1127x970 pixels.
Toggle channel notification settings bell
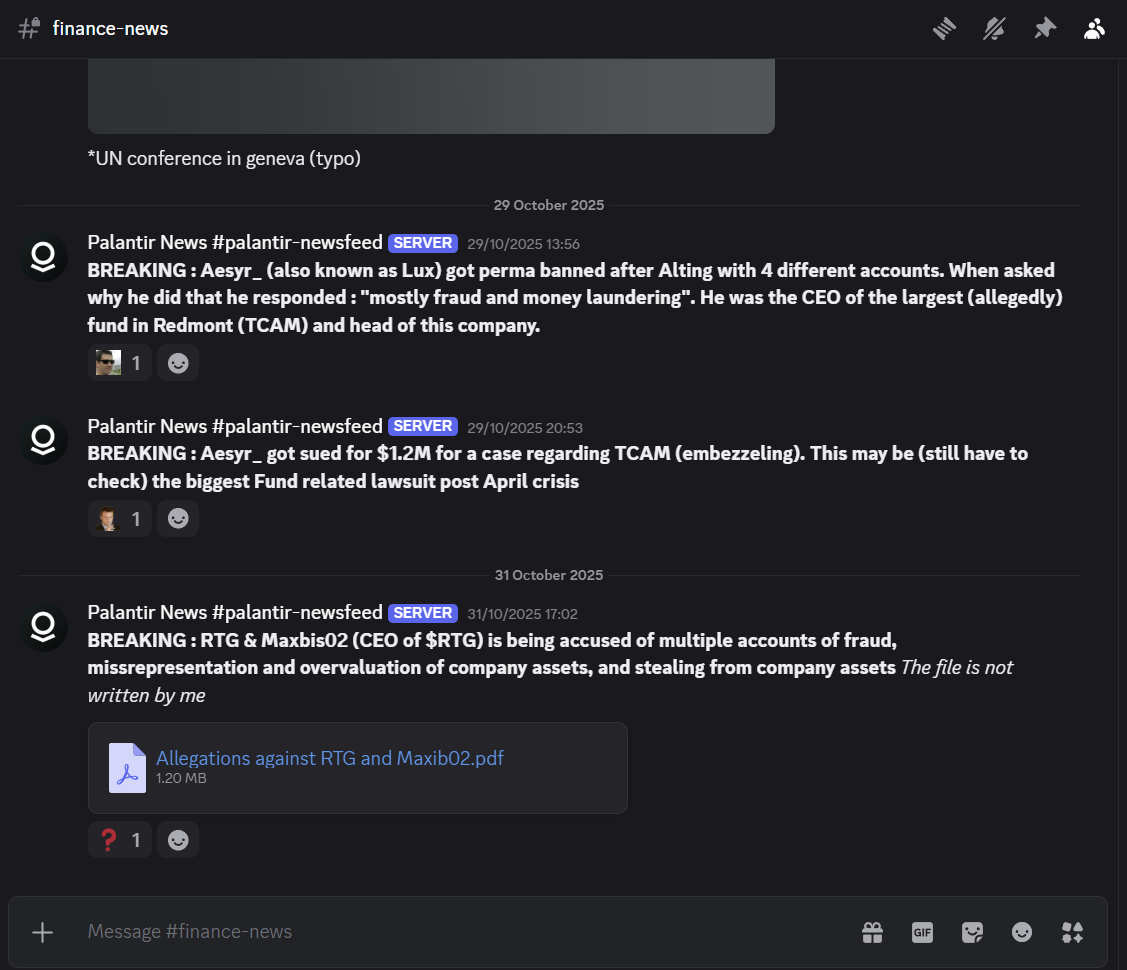(994, 29)
